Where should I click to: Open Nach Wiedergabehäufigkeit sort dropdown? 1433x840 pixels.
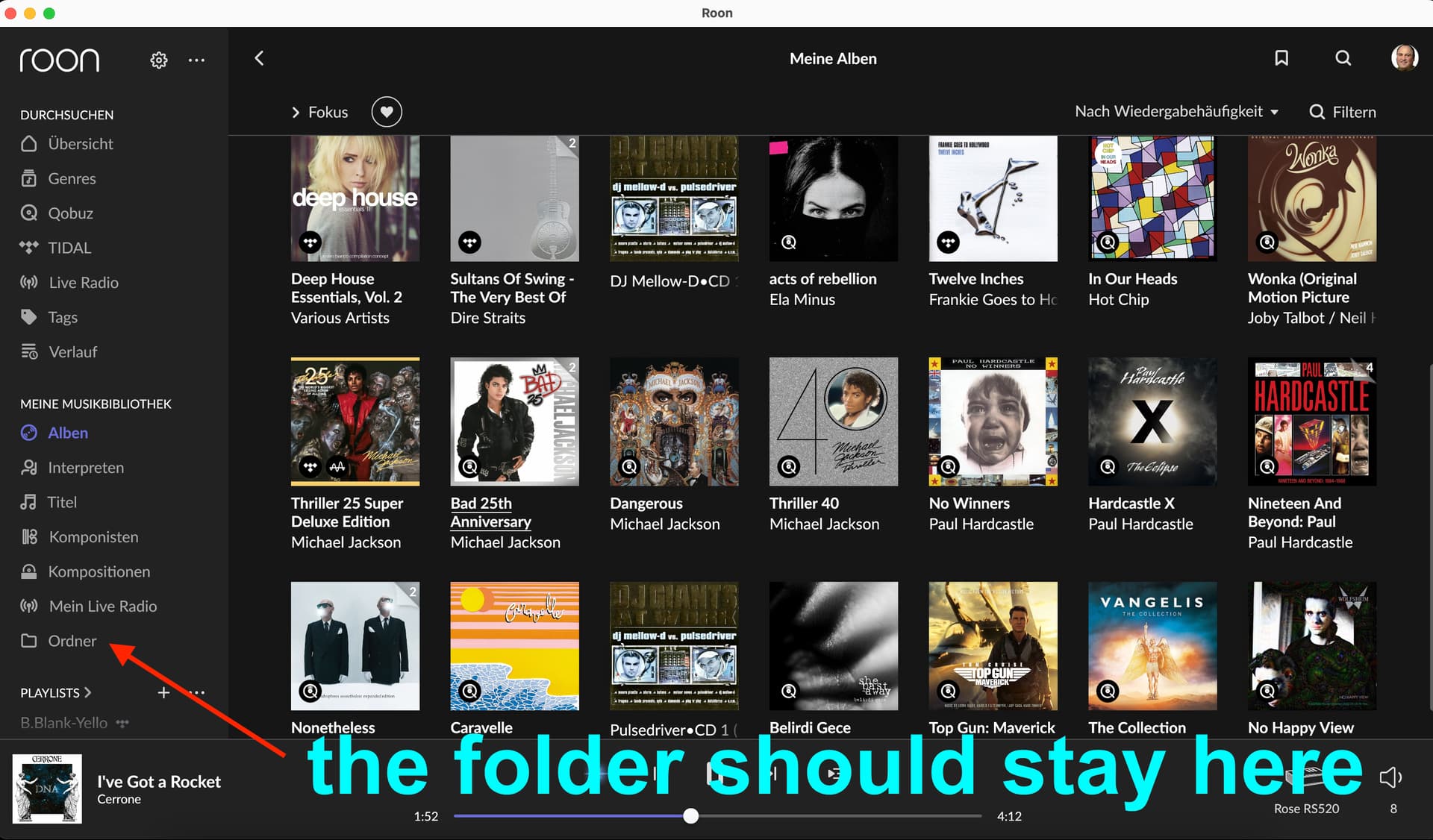tap(1177, 111)
